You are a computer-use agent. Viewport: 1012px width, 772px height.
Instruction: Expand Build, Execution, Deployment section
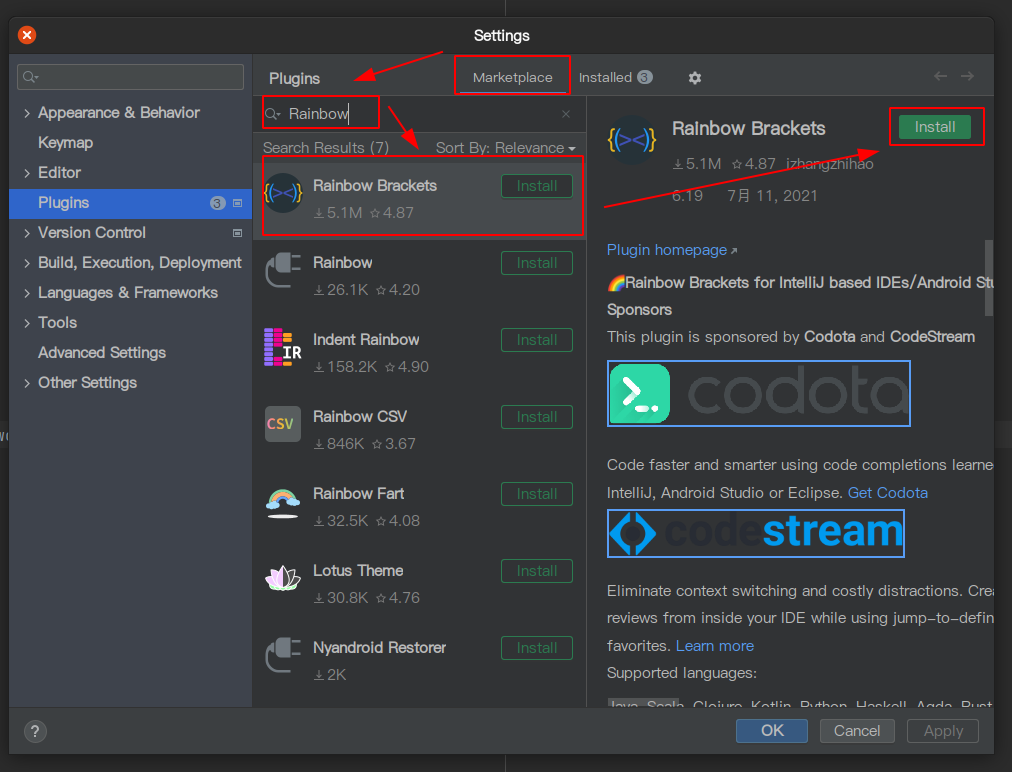[x=26, y=263]
